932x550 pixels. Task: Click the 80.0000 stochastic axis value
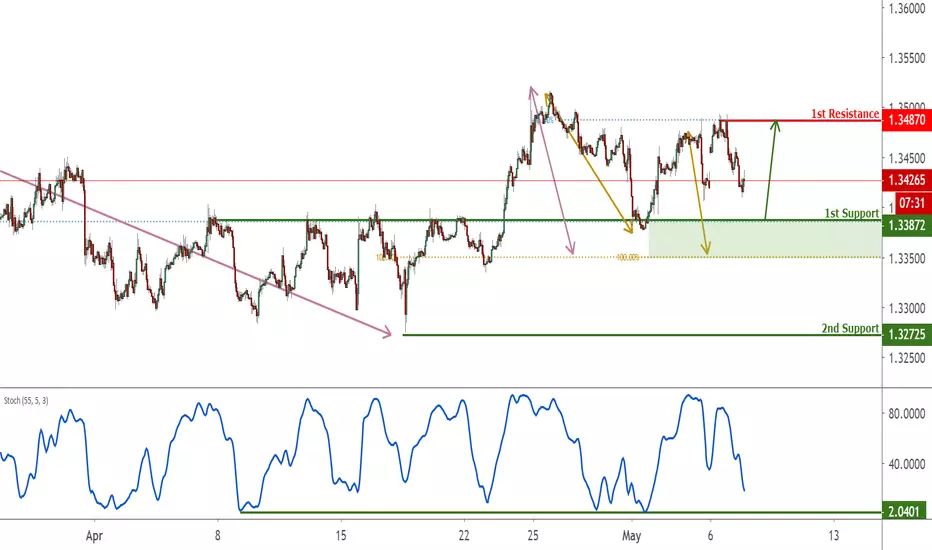[907, 414]
